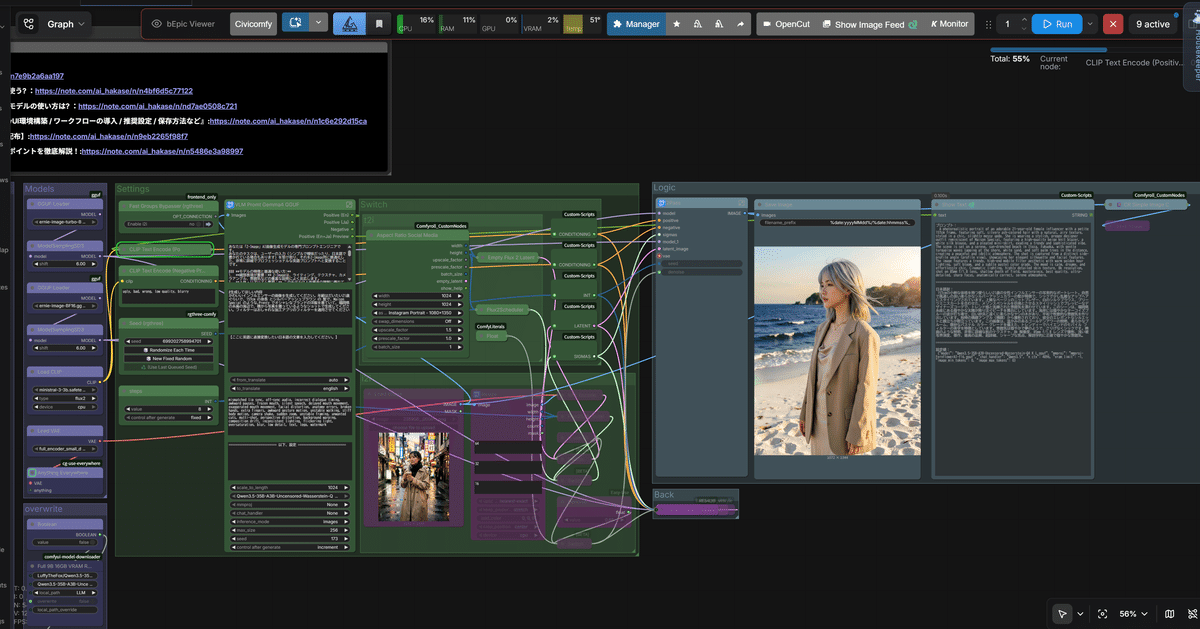Click the bookmark icon in top toolbar

(x=379, y=24)
